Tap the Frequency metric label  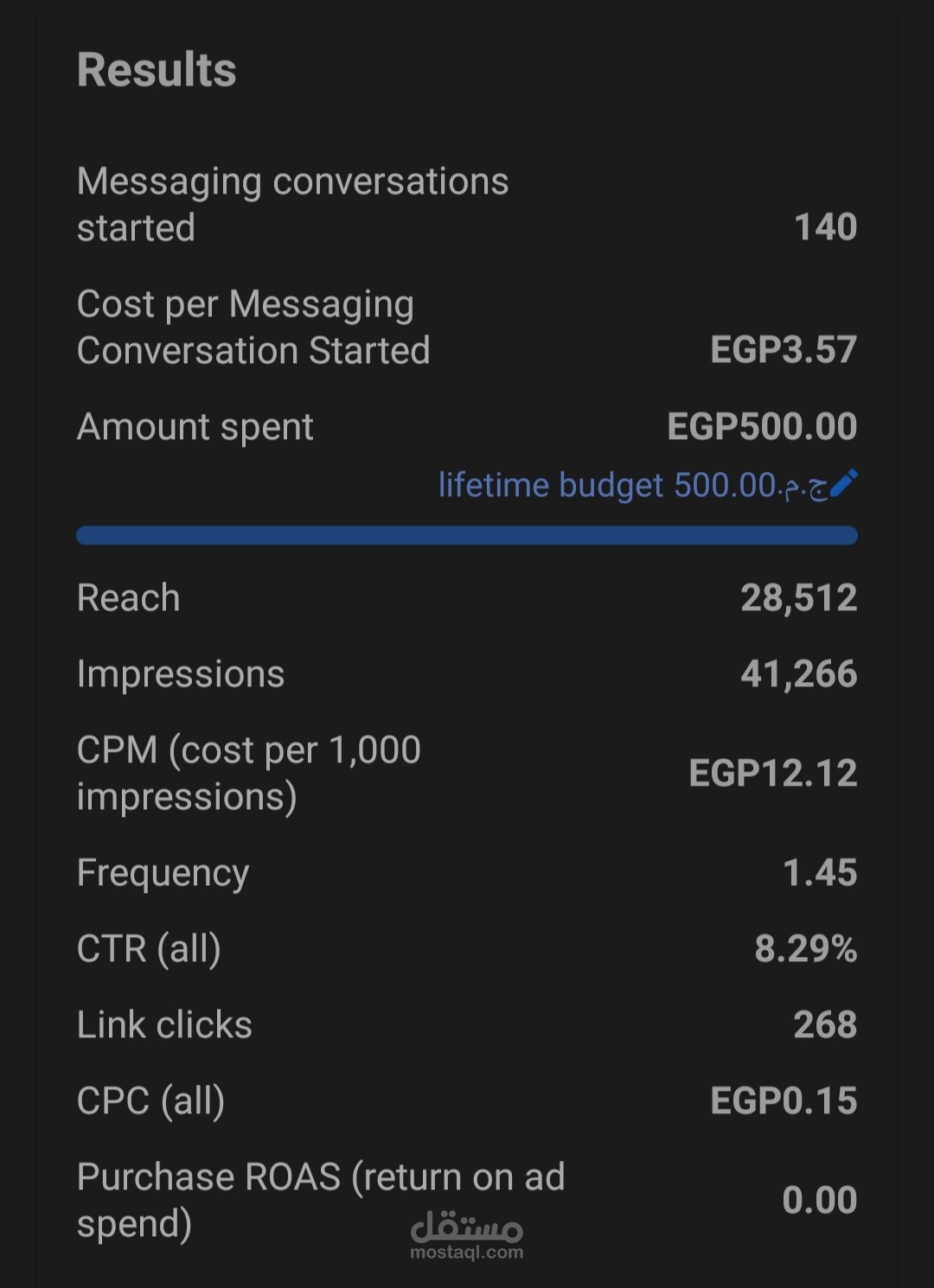163,874
